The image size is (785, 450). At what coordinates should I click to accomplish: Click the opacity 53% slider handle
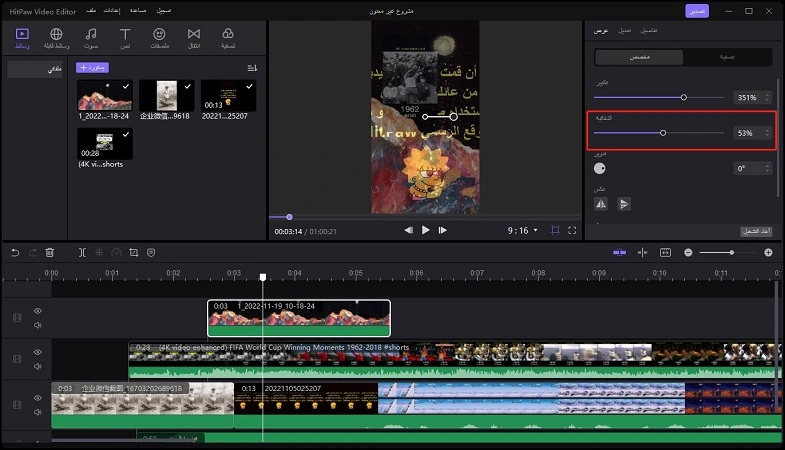pos(663,133)
